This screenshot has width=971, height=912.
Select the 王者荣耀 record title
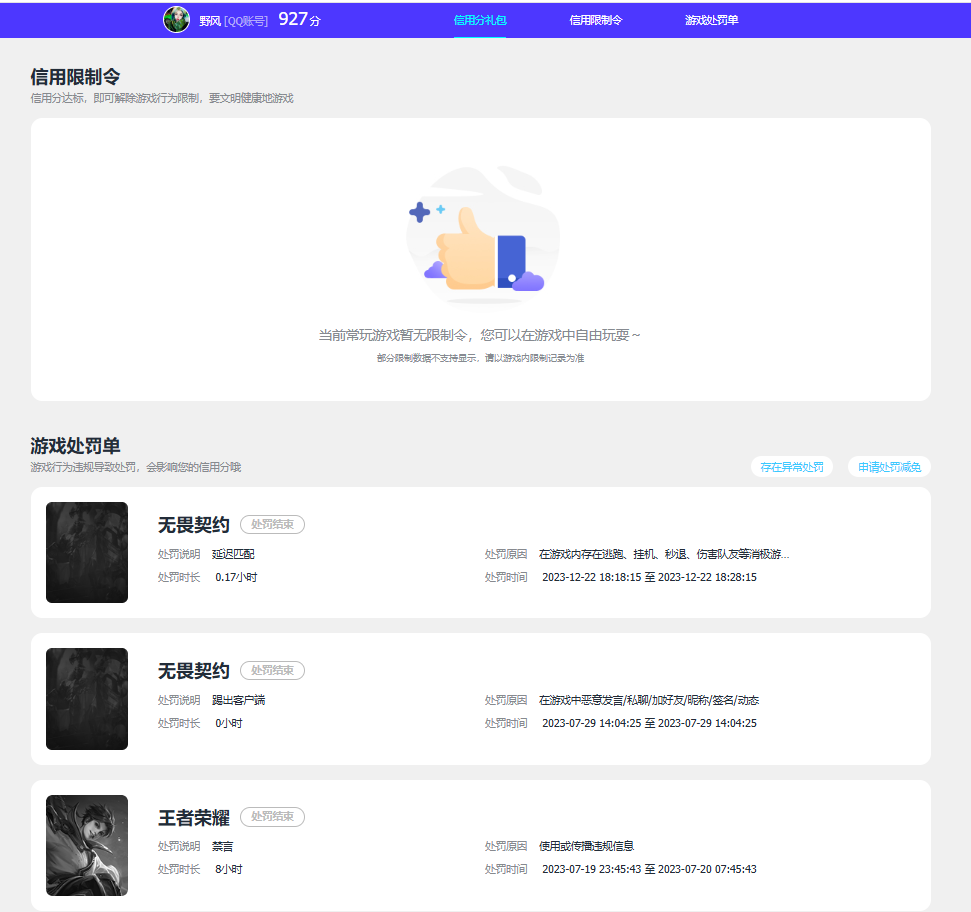[x=194, y=817]
